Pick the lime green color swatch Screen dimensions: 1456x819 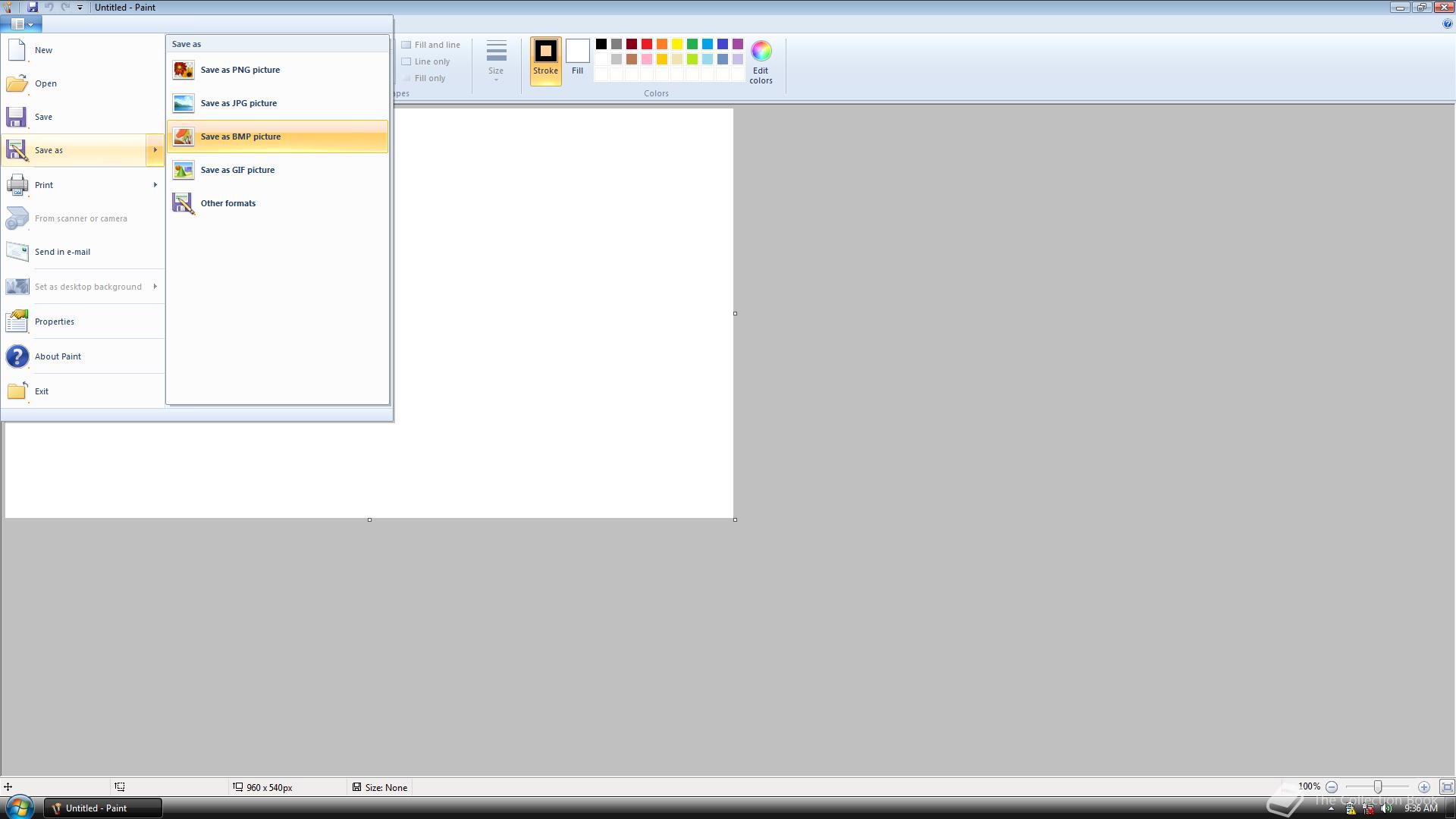click(x=692, y=59)
